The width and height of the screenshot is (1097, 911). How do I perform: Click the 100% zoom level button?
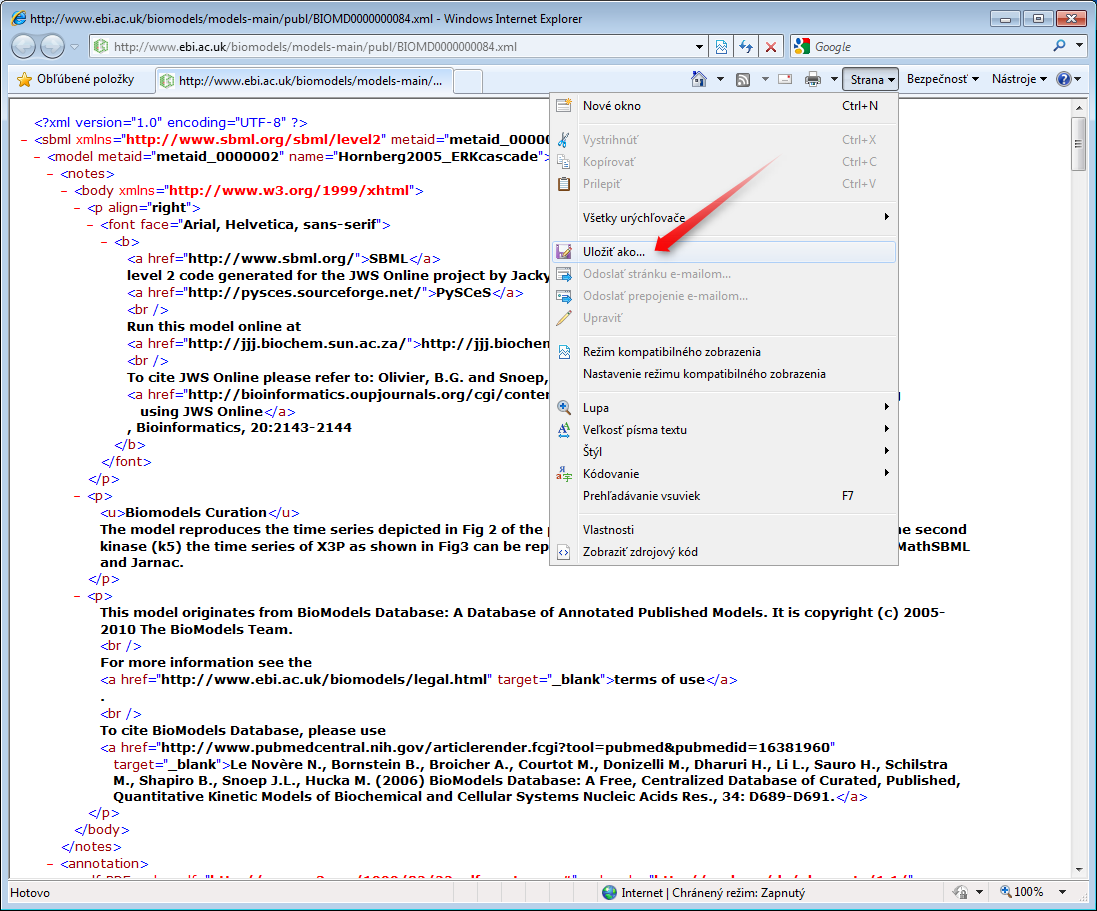(x=1021, y=892)
